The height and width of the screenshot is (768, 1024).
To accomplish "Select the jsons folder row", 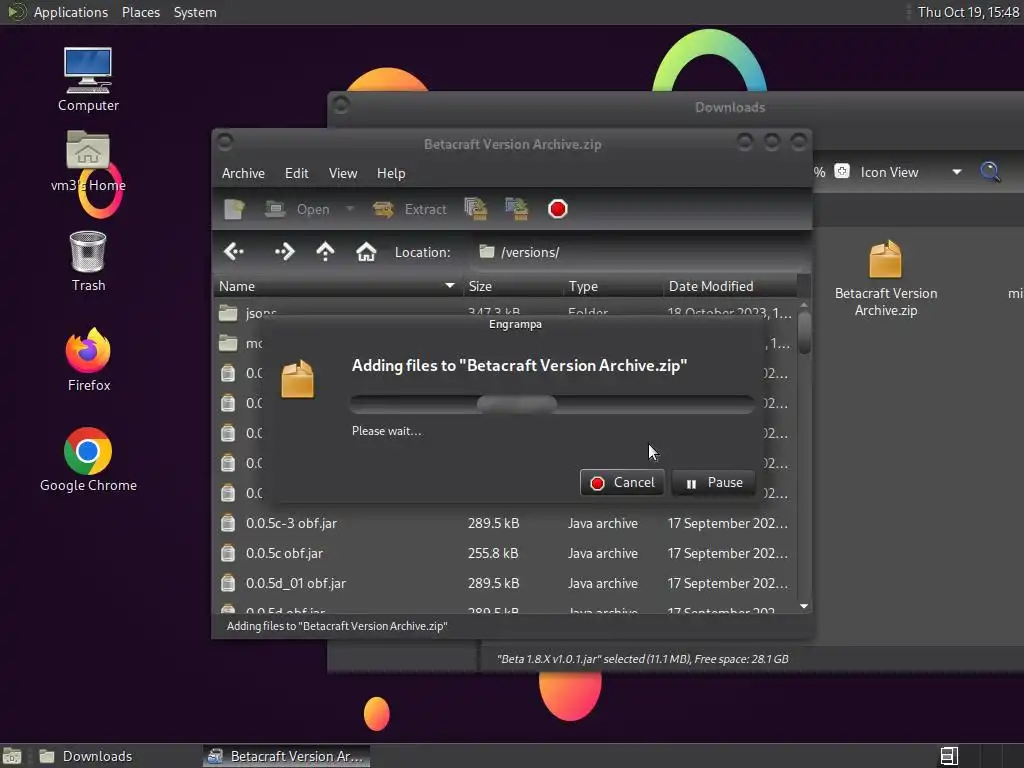I will pos(505,312).
